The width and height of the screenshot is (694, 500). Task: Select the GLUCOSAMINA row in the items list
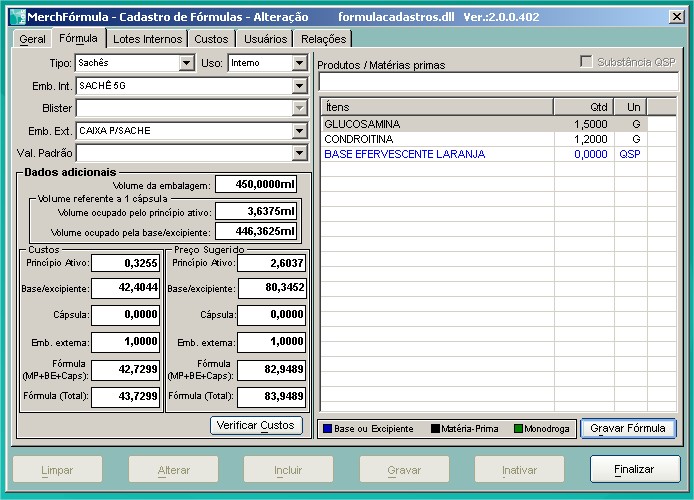(x=436, y=123)
